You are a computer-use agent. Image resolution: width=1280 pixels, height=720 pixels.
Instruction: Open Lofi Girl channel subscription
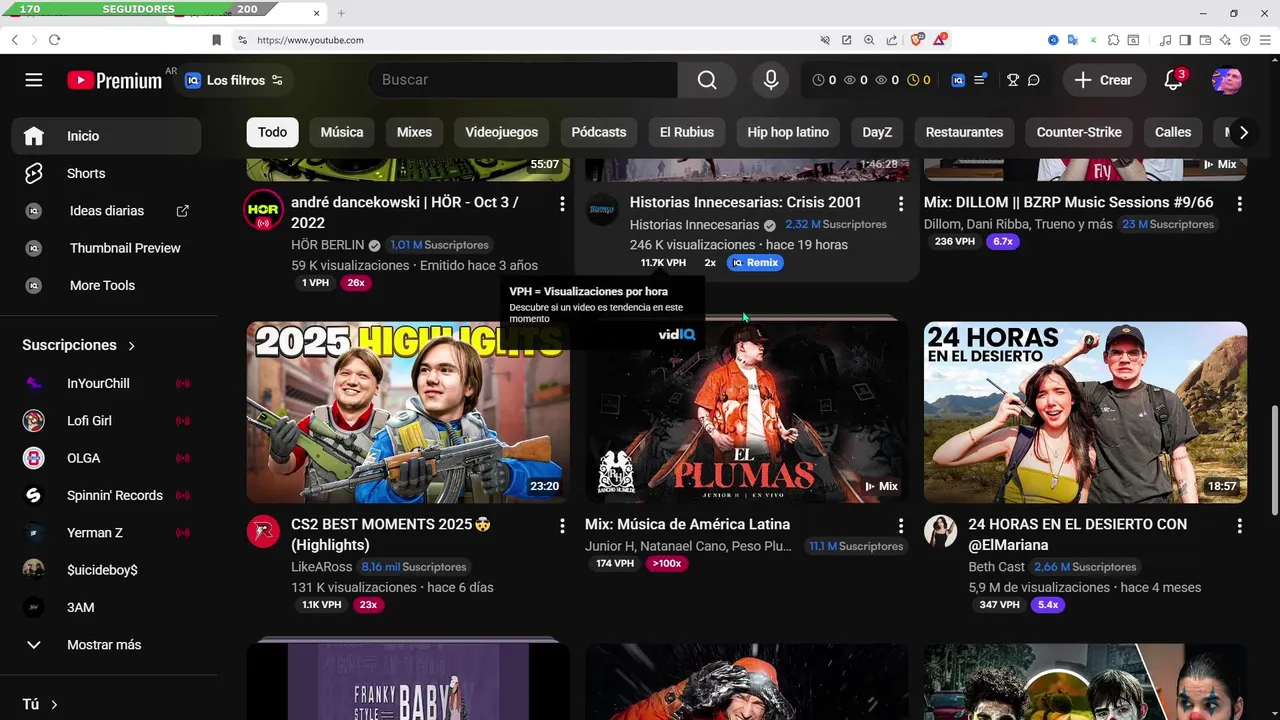pos(106,421)
